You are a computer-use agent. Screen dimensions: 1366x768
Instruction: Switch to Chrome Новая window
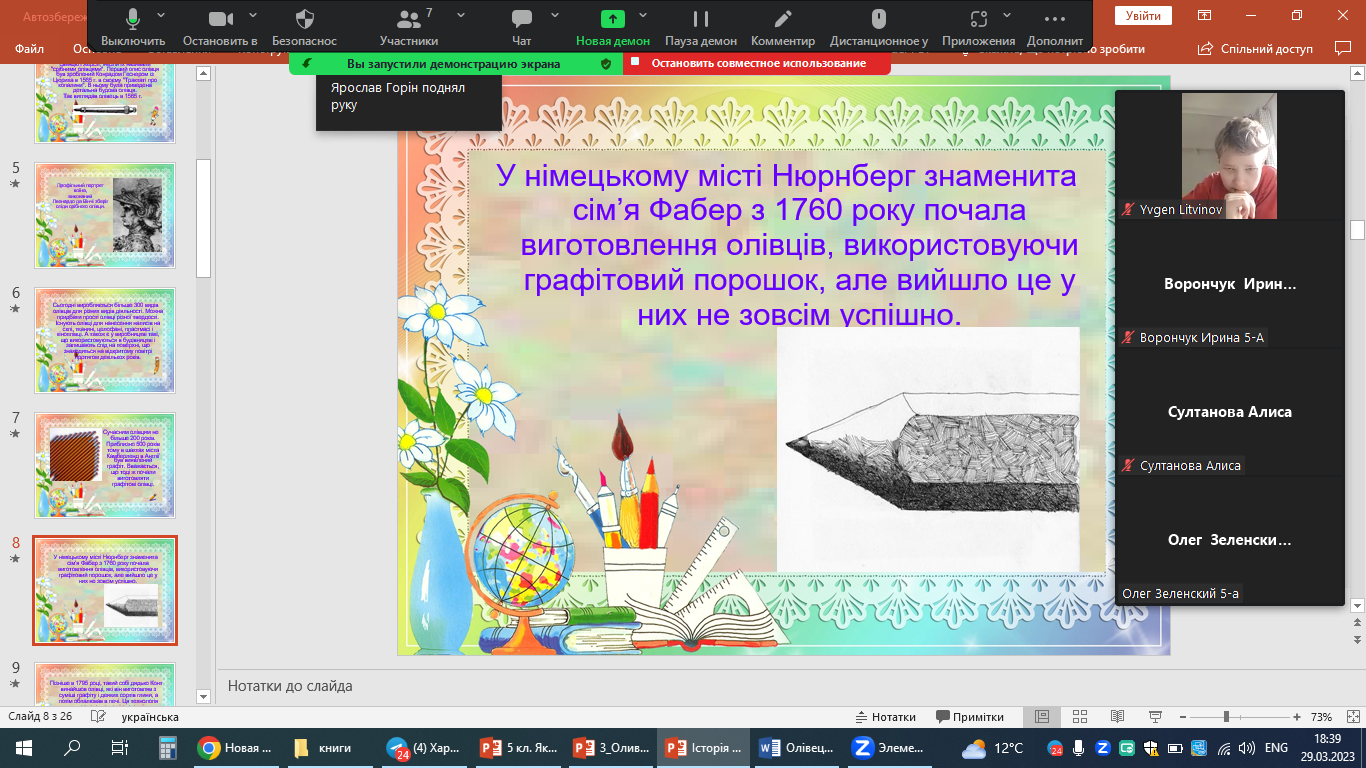(x=236, y=748)
